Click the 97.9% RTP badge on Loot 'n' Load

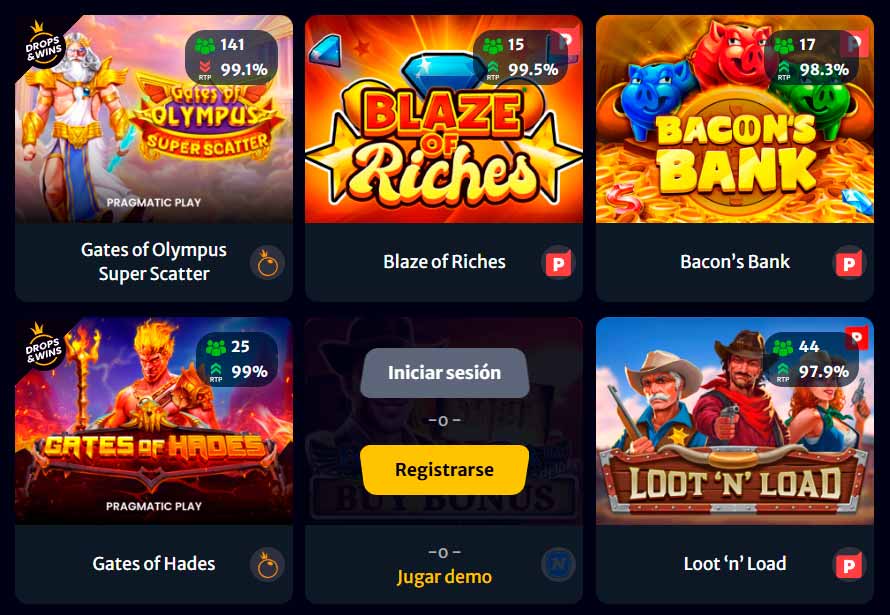pos(811,359)
